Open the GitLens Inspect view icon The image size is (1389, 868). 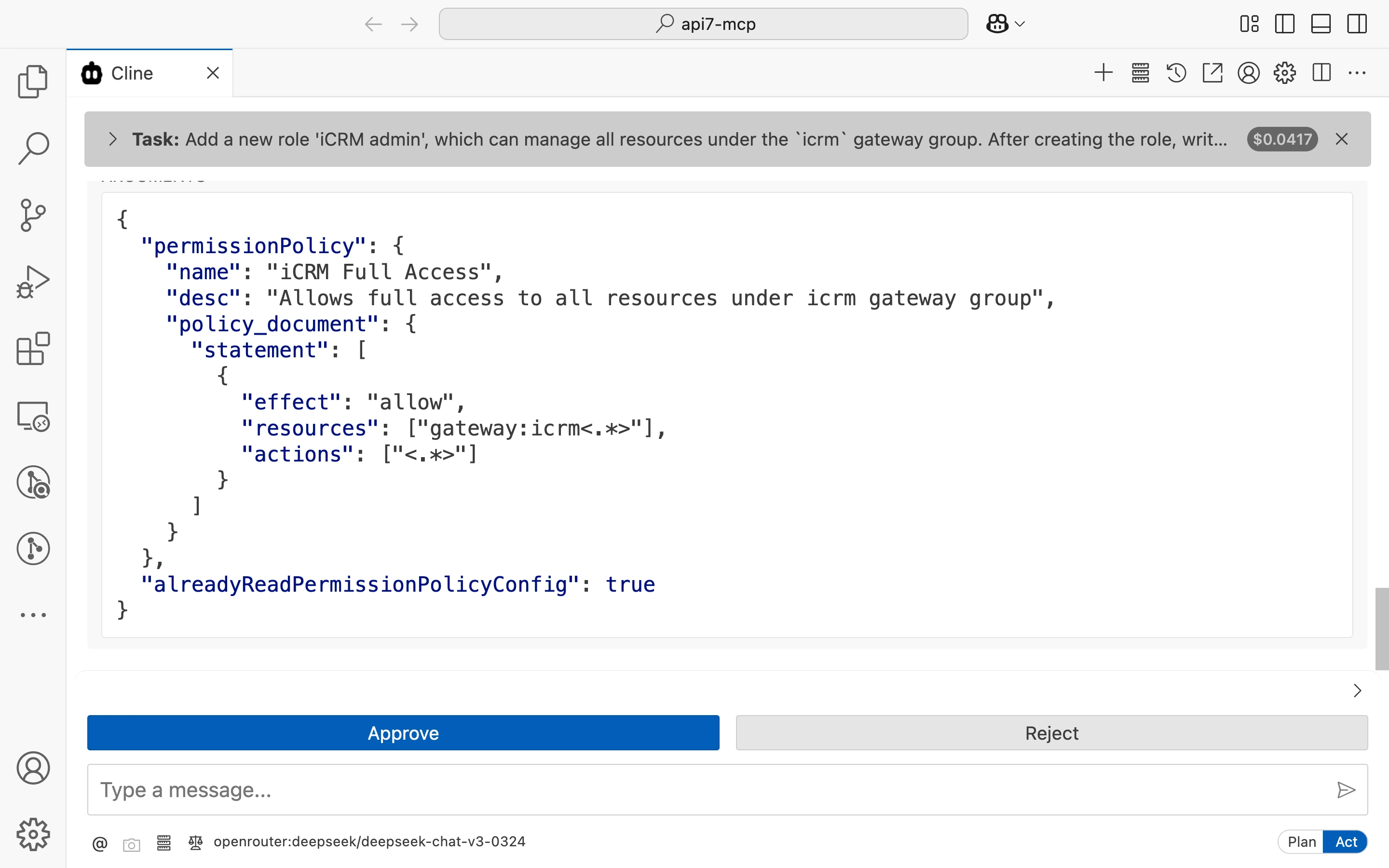[x=33, y=482]
